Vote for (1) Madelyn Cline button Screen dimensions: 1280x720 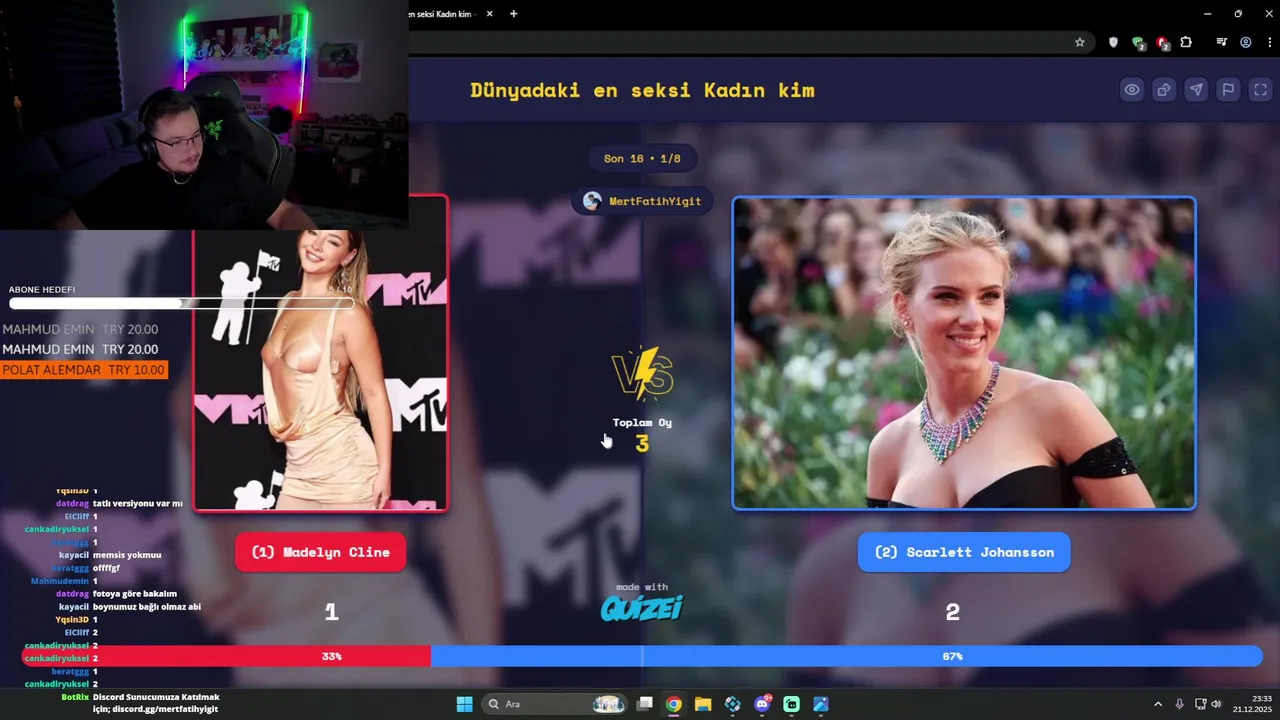320,552
